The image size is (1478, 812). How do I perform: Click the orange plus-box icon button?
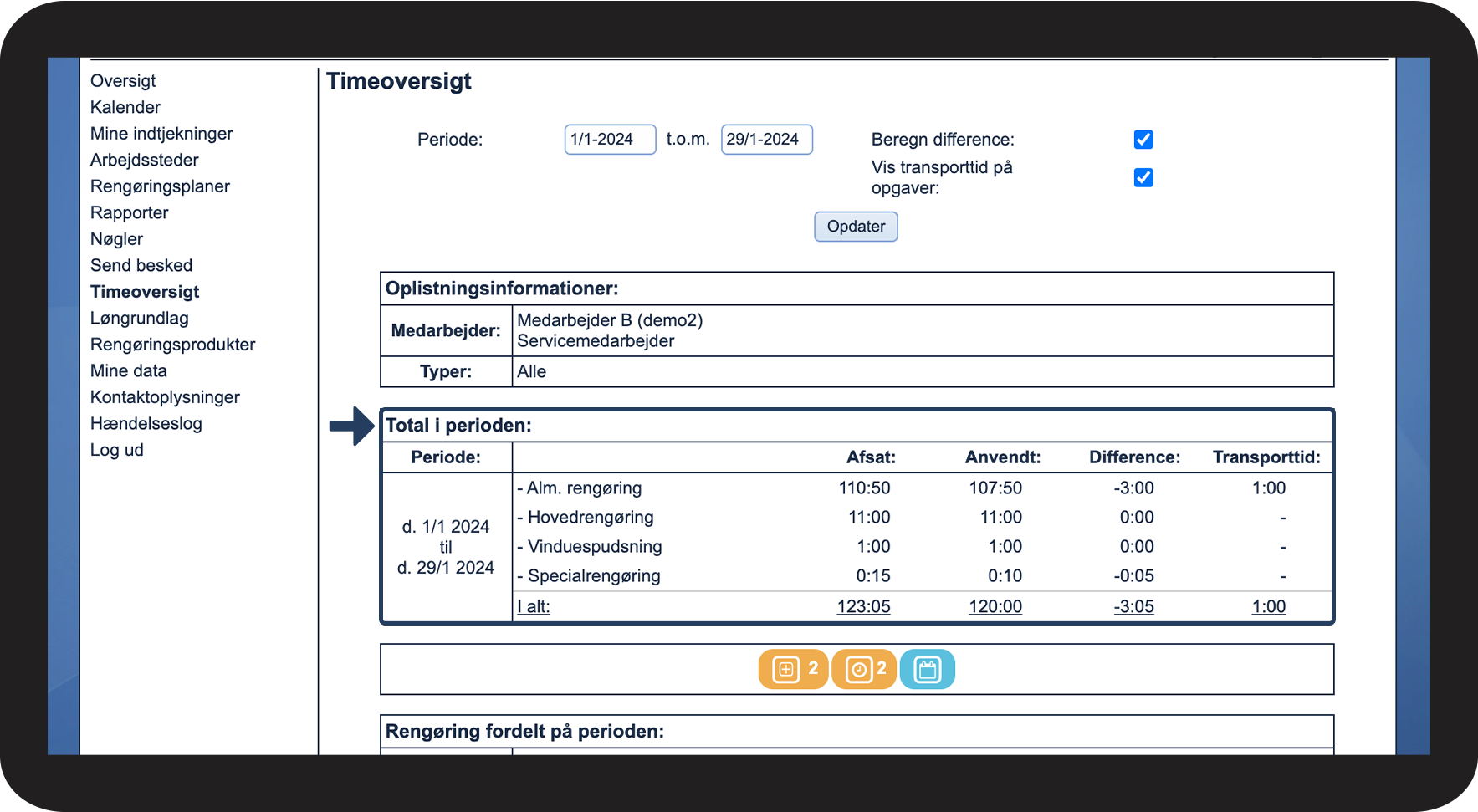tap(793, 669)
